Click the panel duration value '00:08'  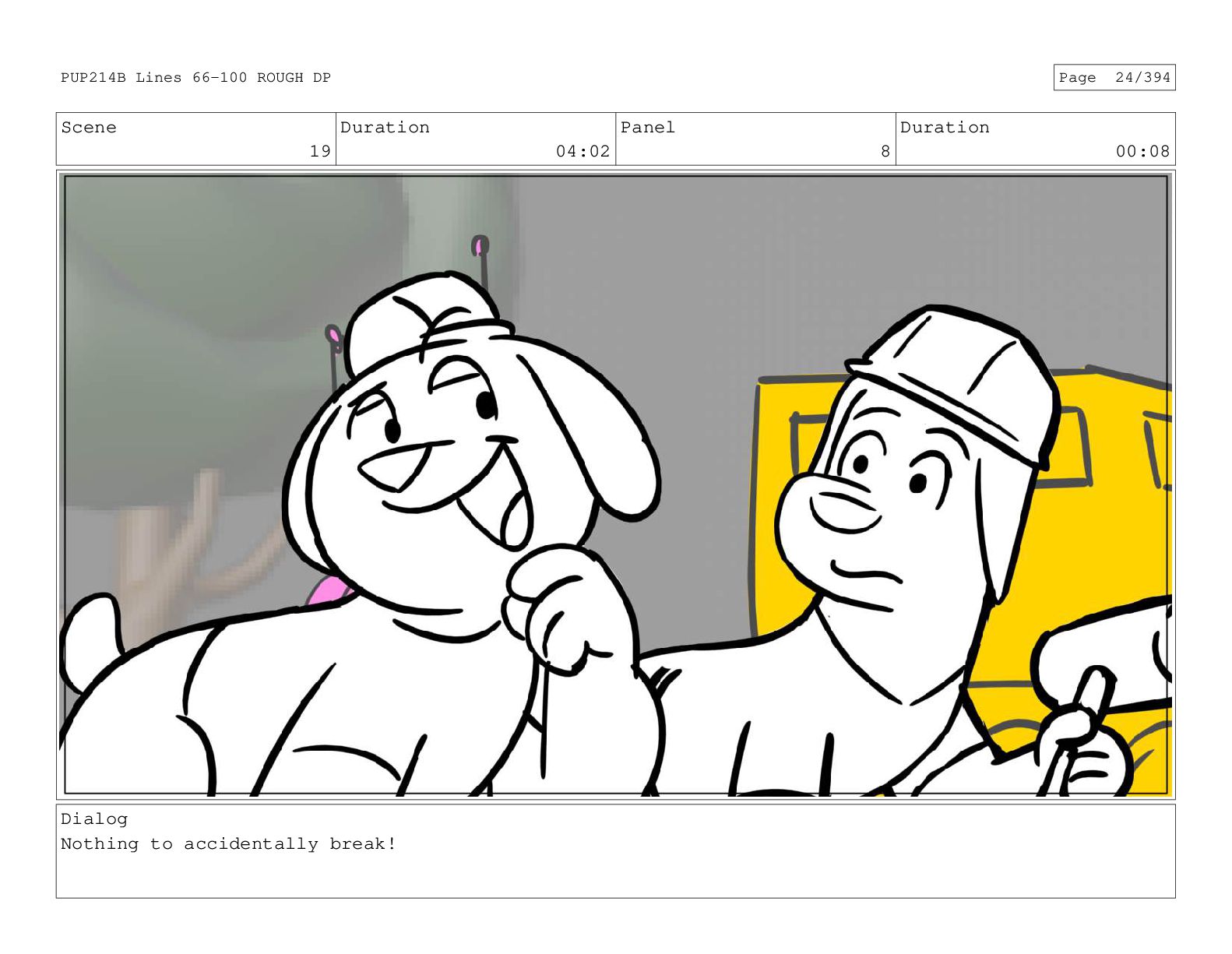1142,151
